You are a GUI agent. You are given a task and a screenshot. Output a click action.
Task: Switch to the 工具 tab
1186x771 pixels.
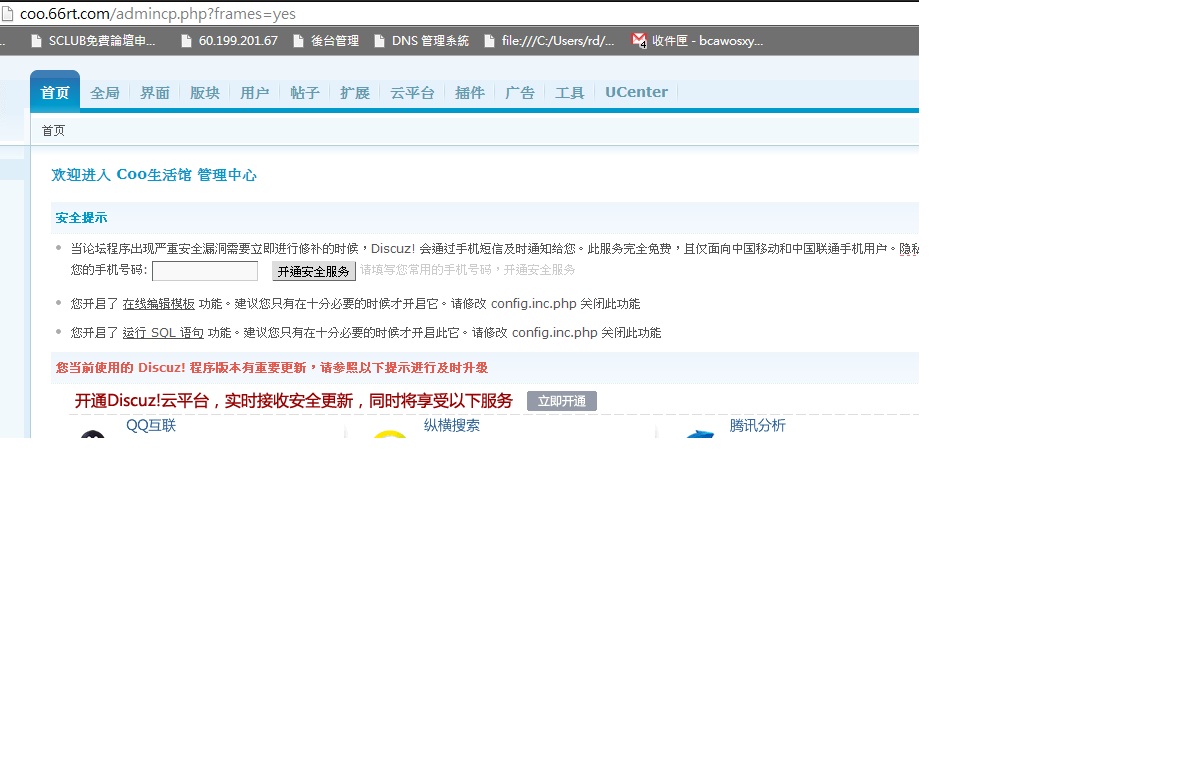click(570, 92)
